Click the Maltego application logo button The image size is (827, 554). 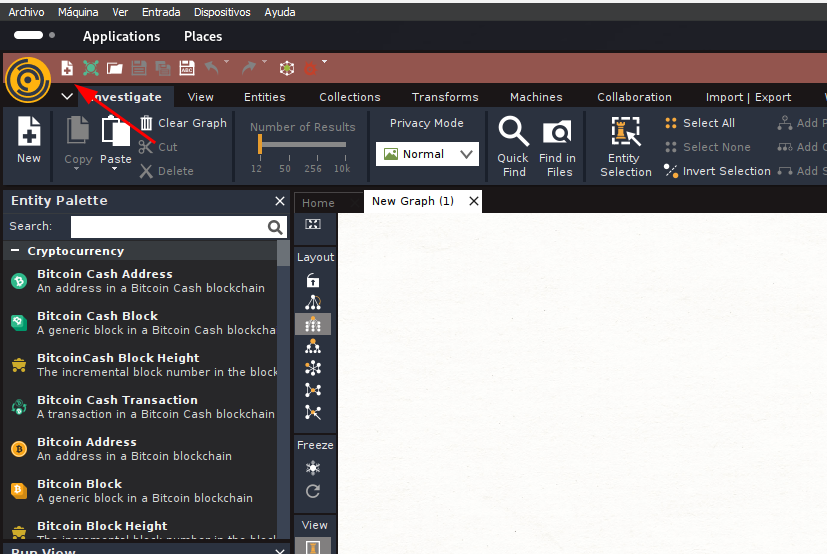[28, 80]
